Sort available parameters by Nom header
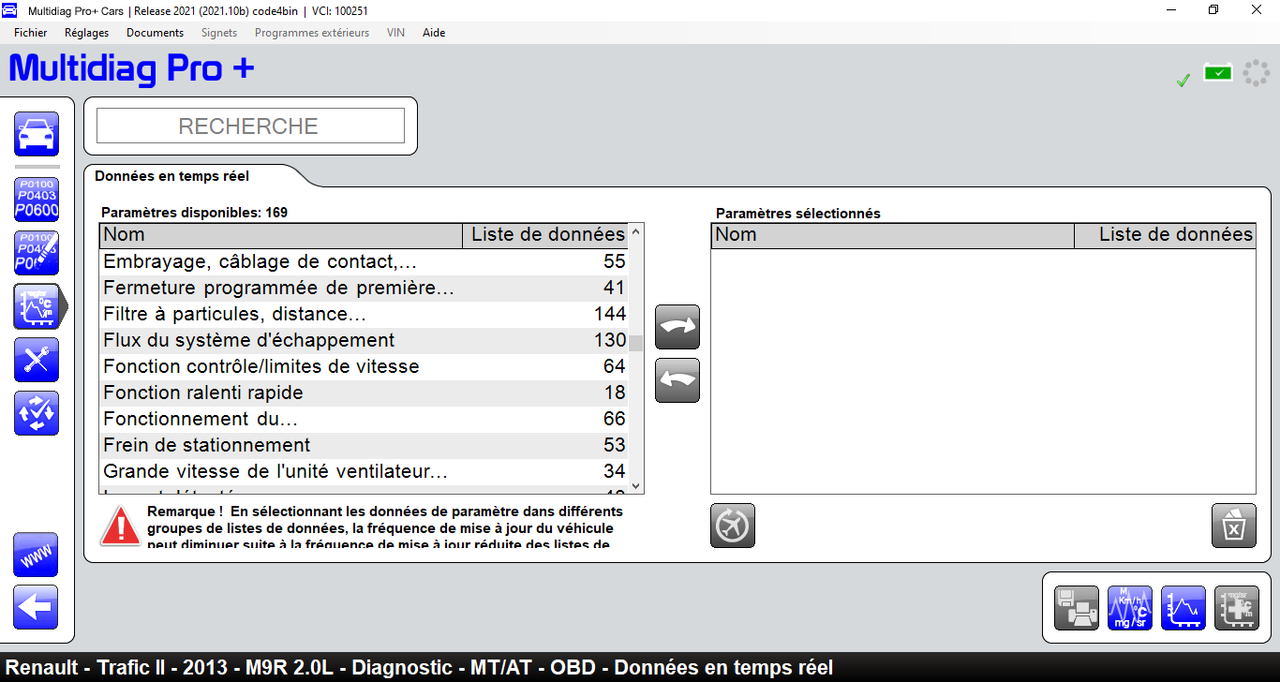 pos(280,235)
